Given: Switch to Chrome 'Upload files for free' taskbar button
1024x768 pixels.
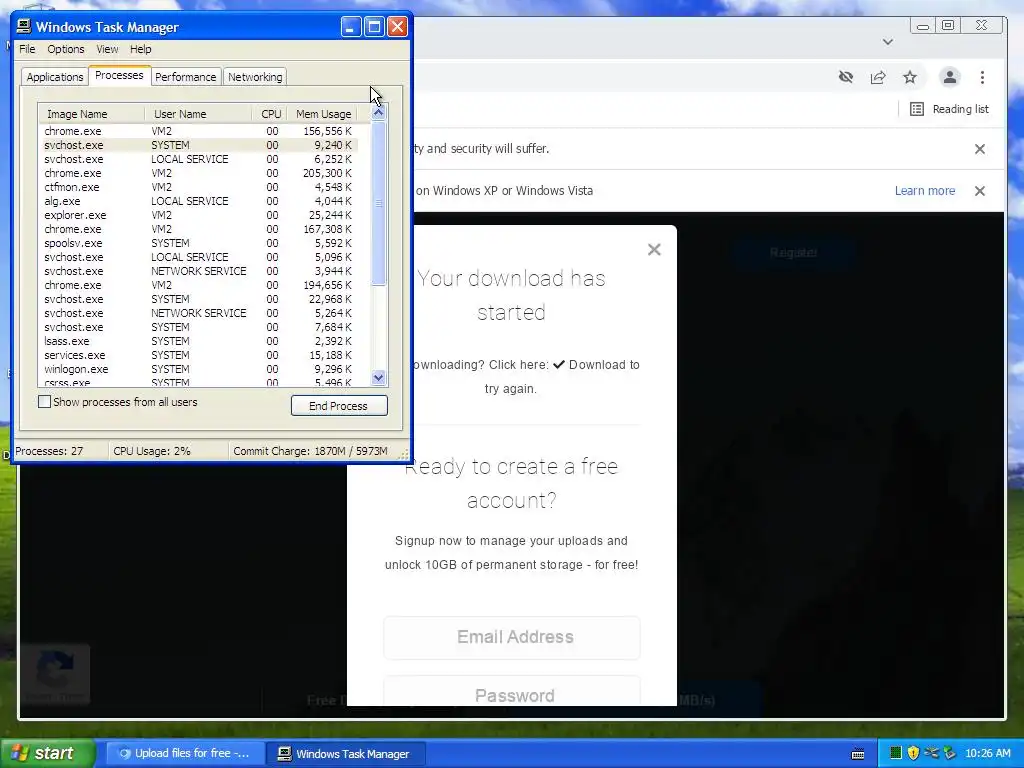Looking at the screenshot, I should coord(185,753).
